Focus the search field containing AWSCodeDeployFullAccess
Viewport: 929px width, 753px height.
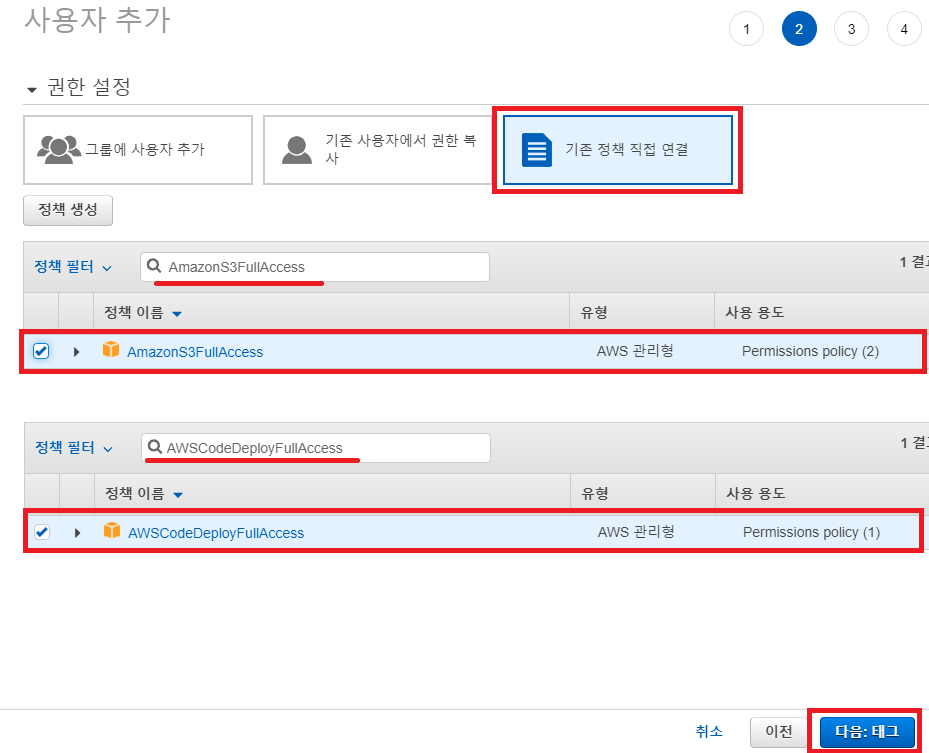pyautogui.click(x=316, y=447)
